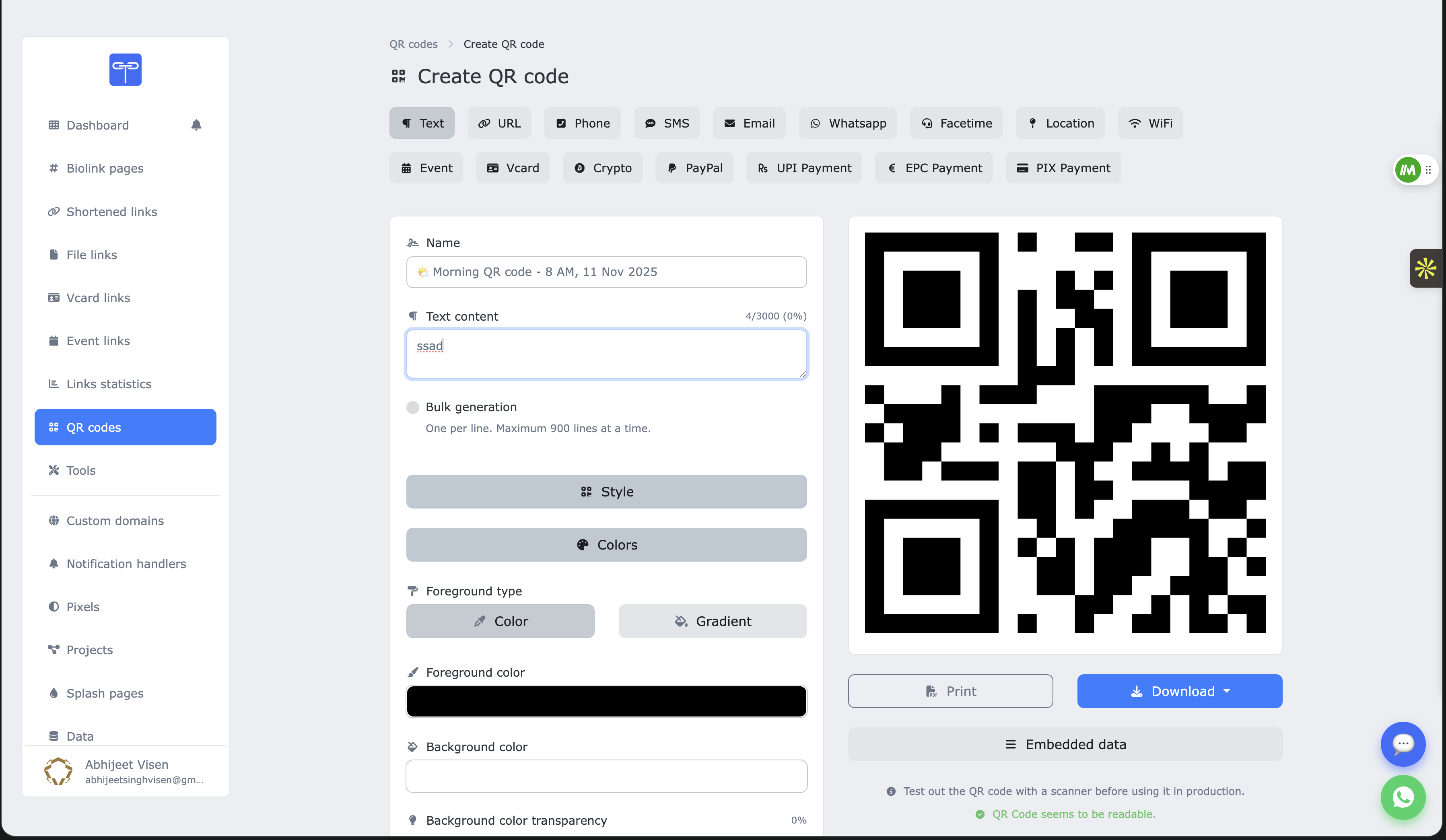Click the chat support icon above WhatsApp bubble

[1403, 744]
